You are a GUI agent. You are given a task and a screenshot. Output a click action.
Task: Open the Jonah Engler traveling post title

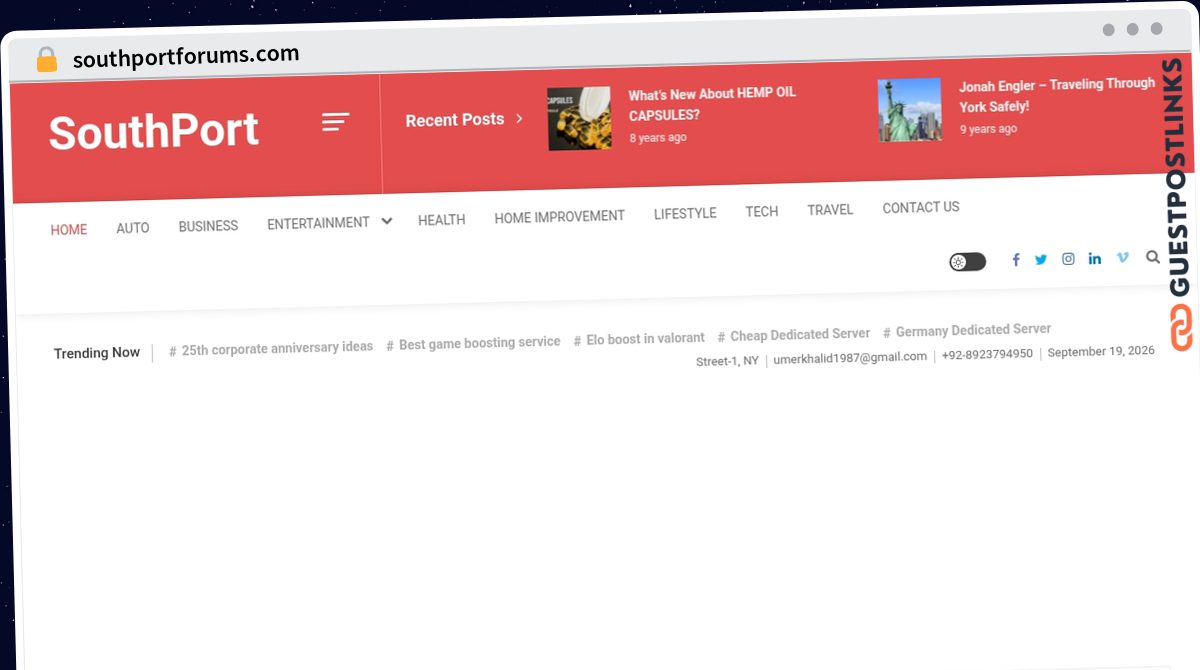click(x=1056, y=95)
